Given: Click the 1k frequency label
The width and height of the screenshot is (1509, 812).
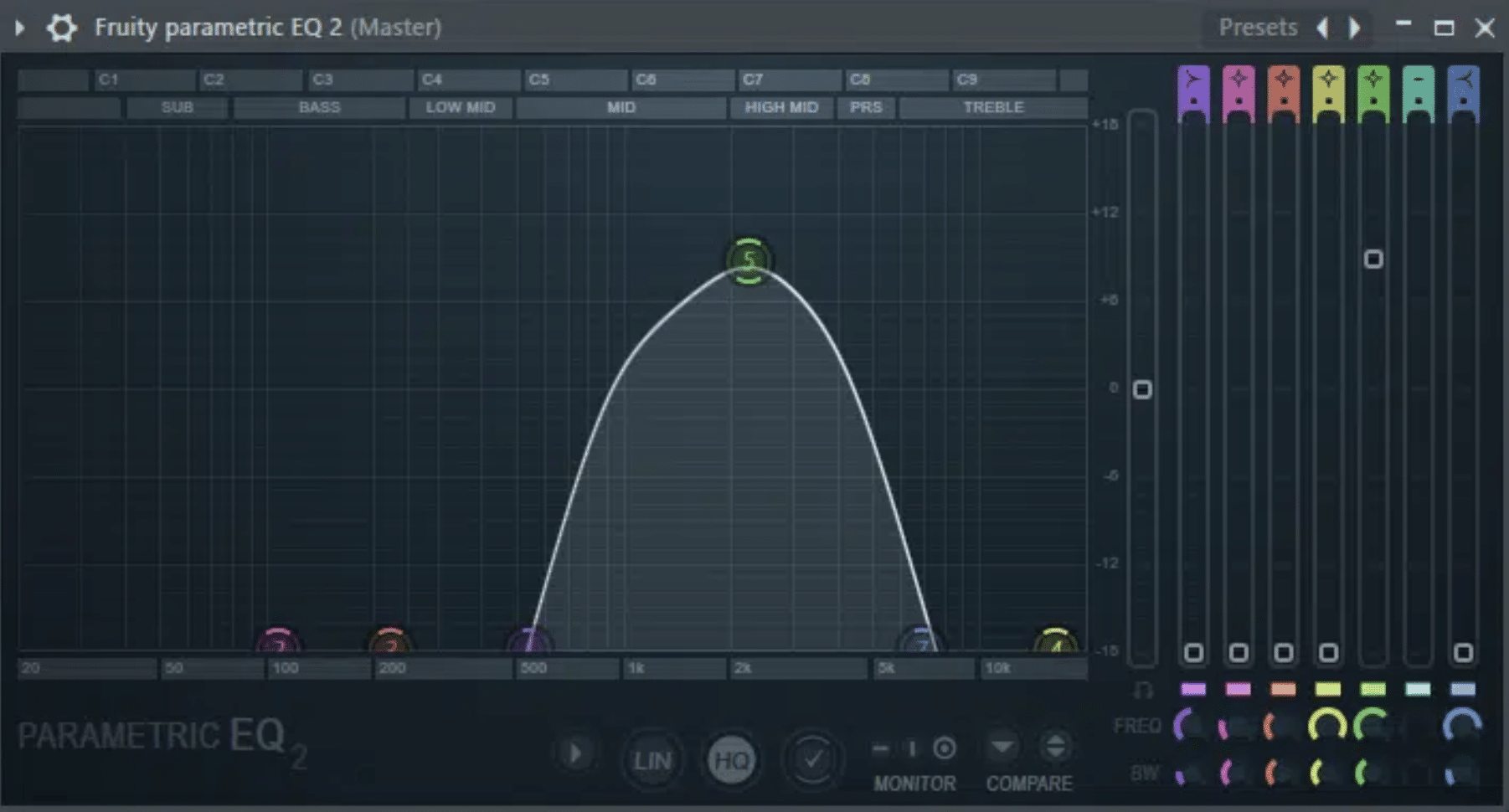Looking at the screenshot, I should click(636, 668).
